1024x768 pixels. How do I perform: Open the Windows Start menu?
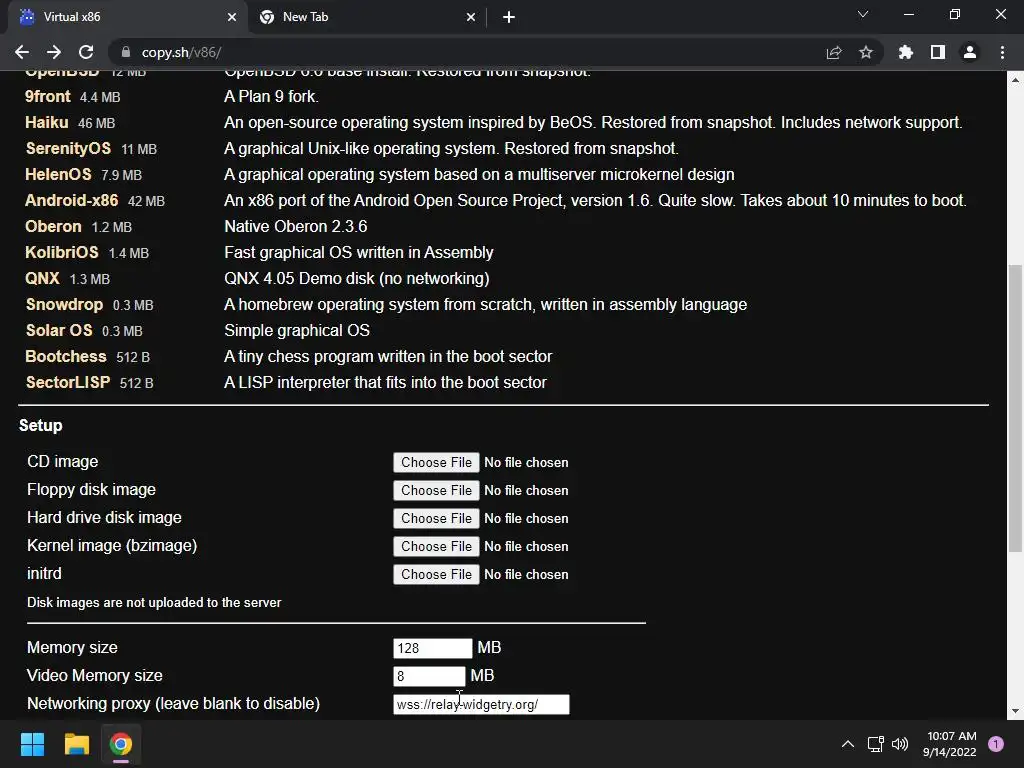(33, 744)
